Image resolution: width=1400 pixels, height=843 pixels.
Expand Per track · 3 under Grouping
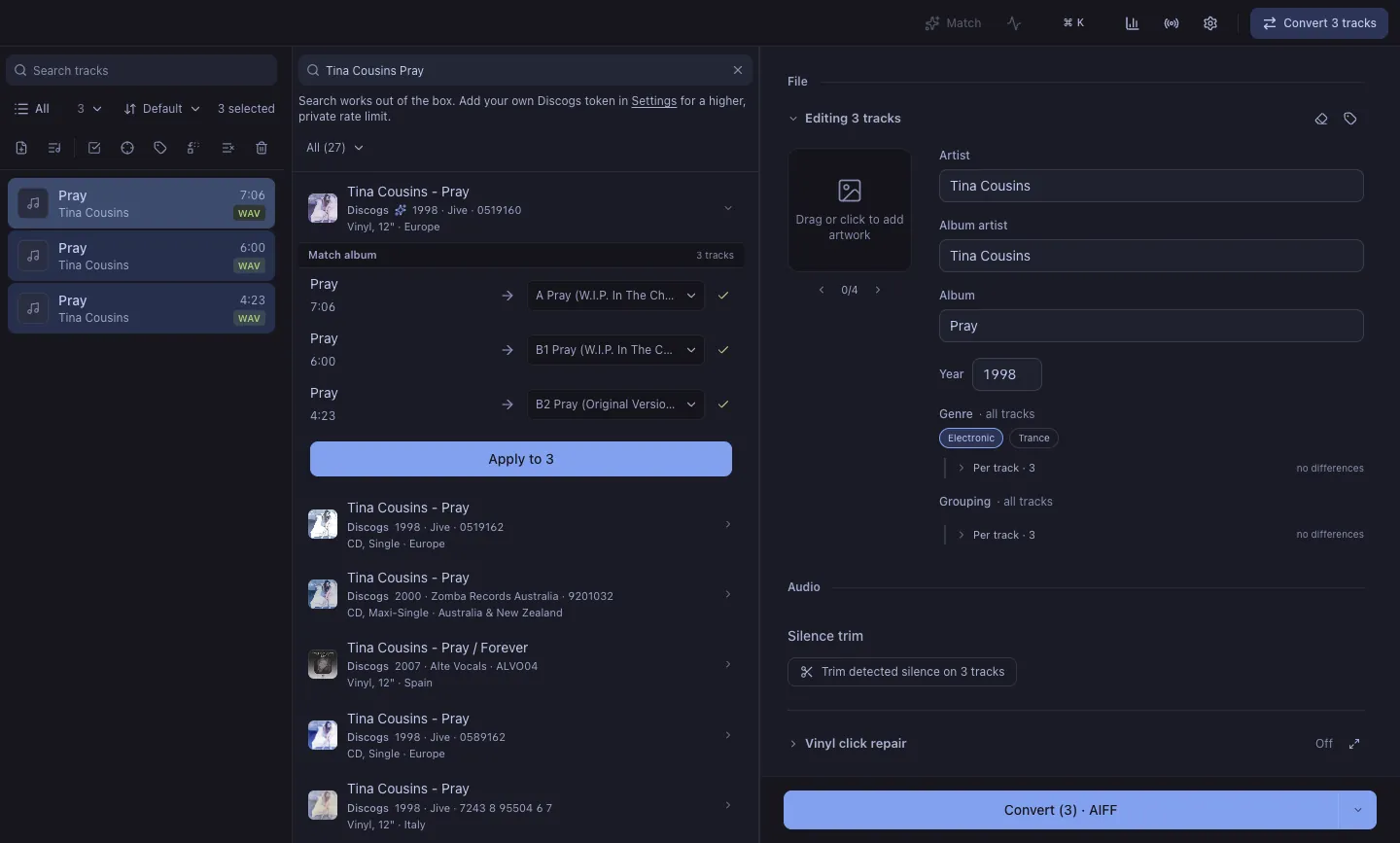coord(997,535)
